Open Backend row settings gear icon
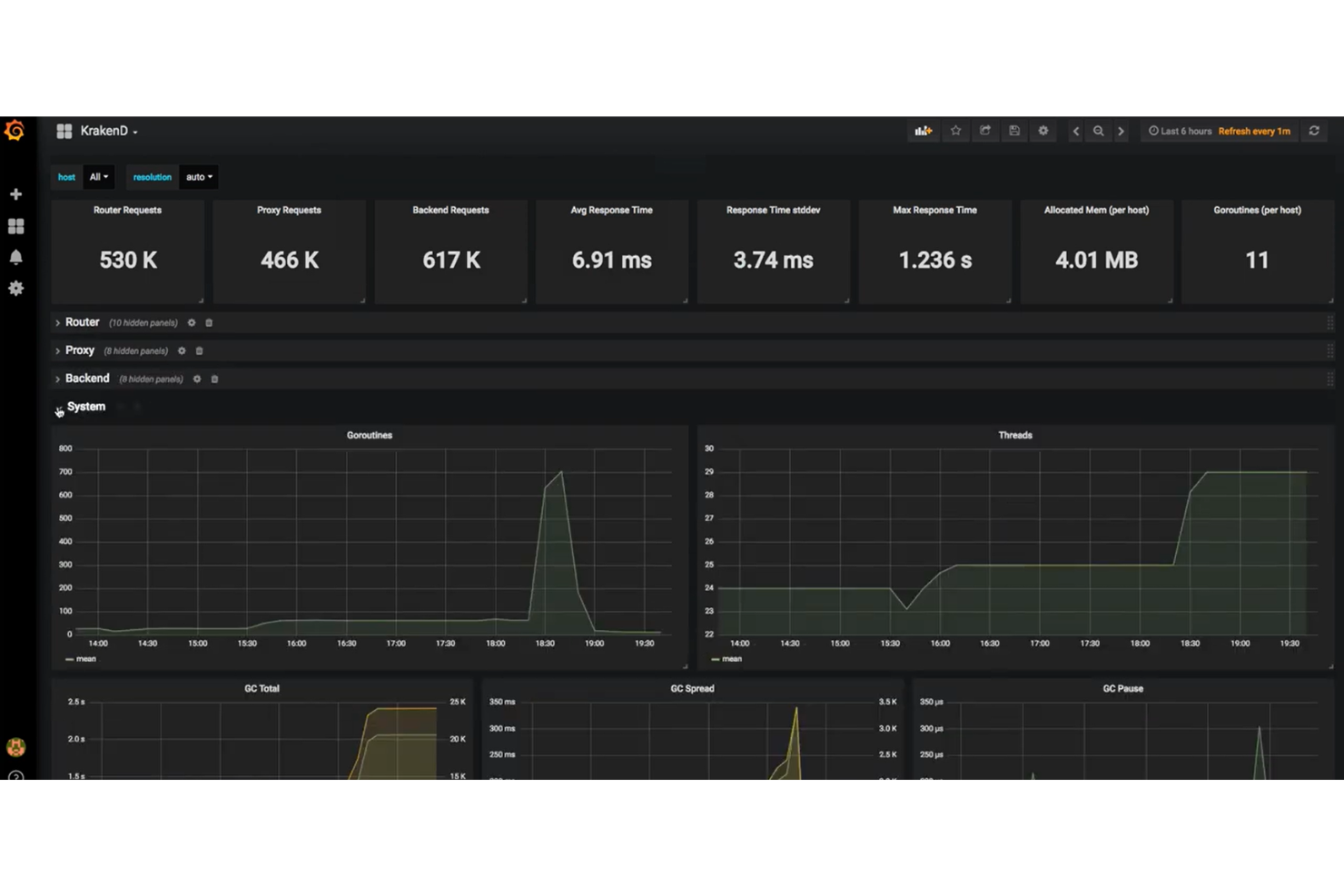Viewport: 1344px width, 896px height. coord(197,379)
